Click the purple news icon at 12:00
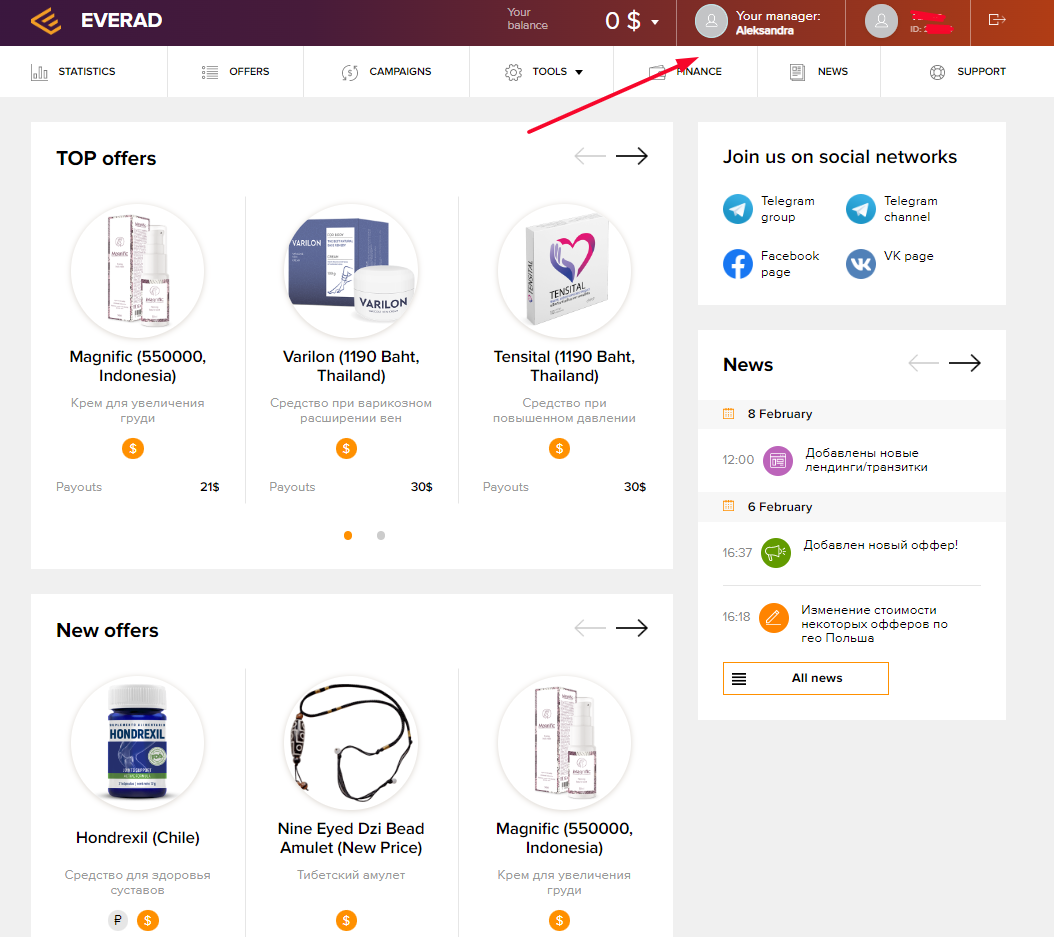This screenshot has height=937, width=1054. (778, 460)
